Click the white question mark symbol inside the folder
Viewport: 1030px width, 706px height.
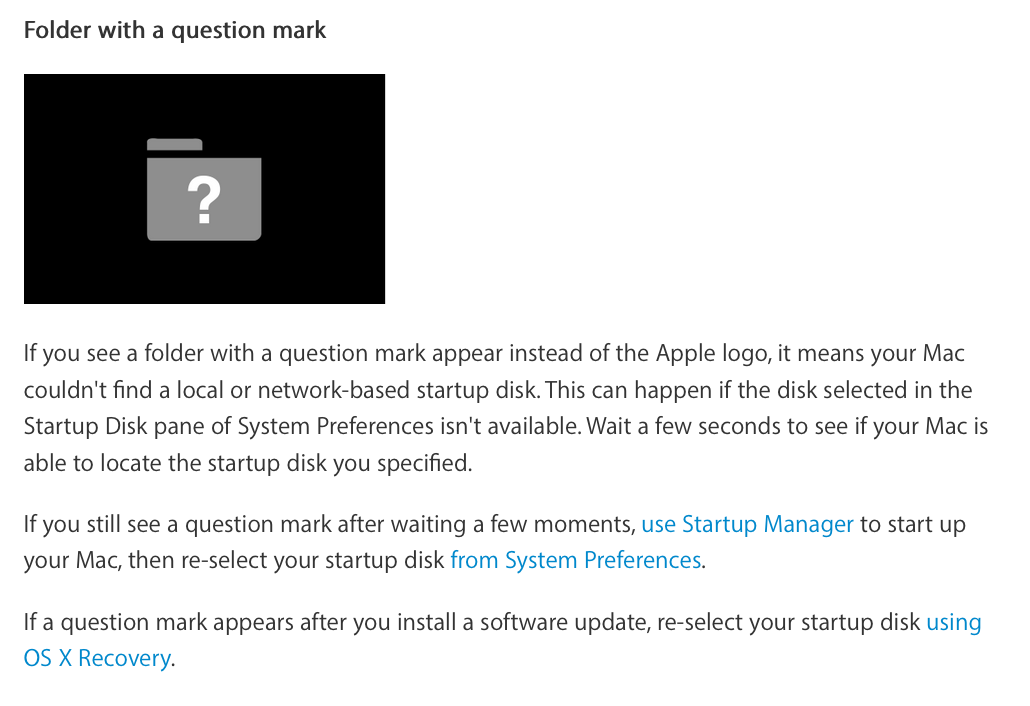(x=204, y=200)
